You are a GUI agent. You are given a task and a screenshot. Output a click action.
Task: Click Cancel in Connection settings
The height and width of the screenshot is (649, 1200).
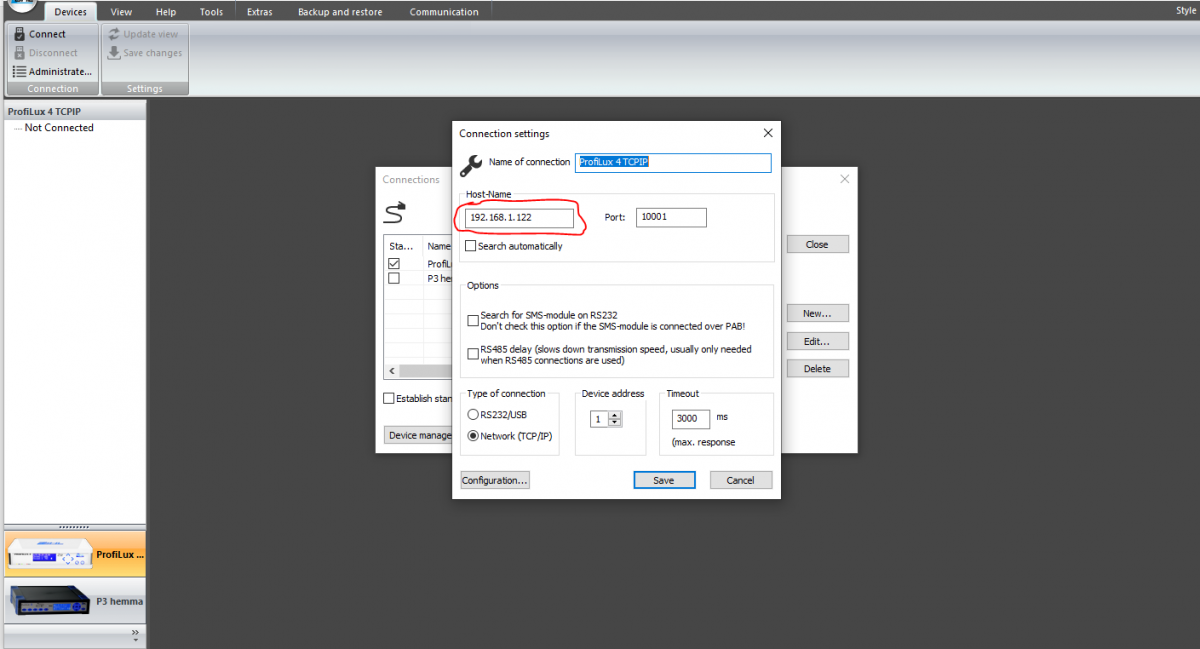(x=741, y=480)
